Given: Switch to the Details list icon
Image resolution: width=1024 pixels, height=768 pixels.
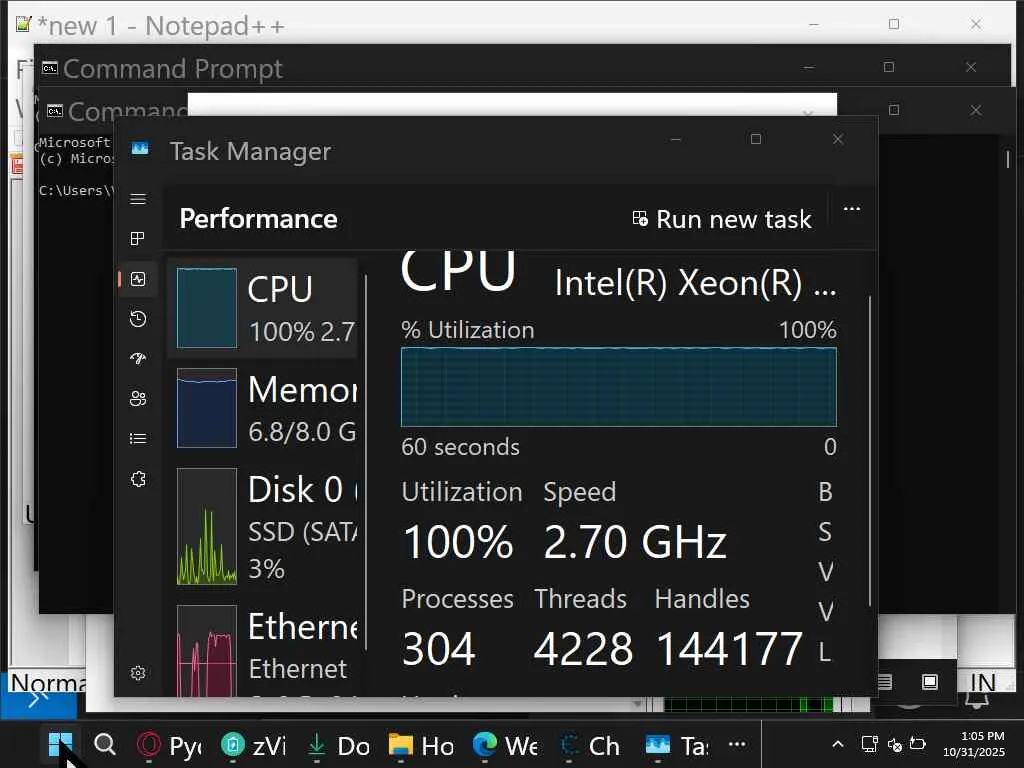Looking at the screenshot, I should pyautogui.click(x=138, y=439).
